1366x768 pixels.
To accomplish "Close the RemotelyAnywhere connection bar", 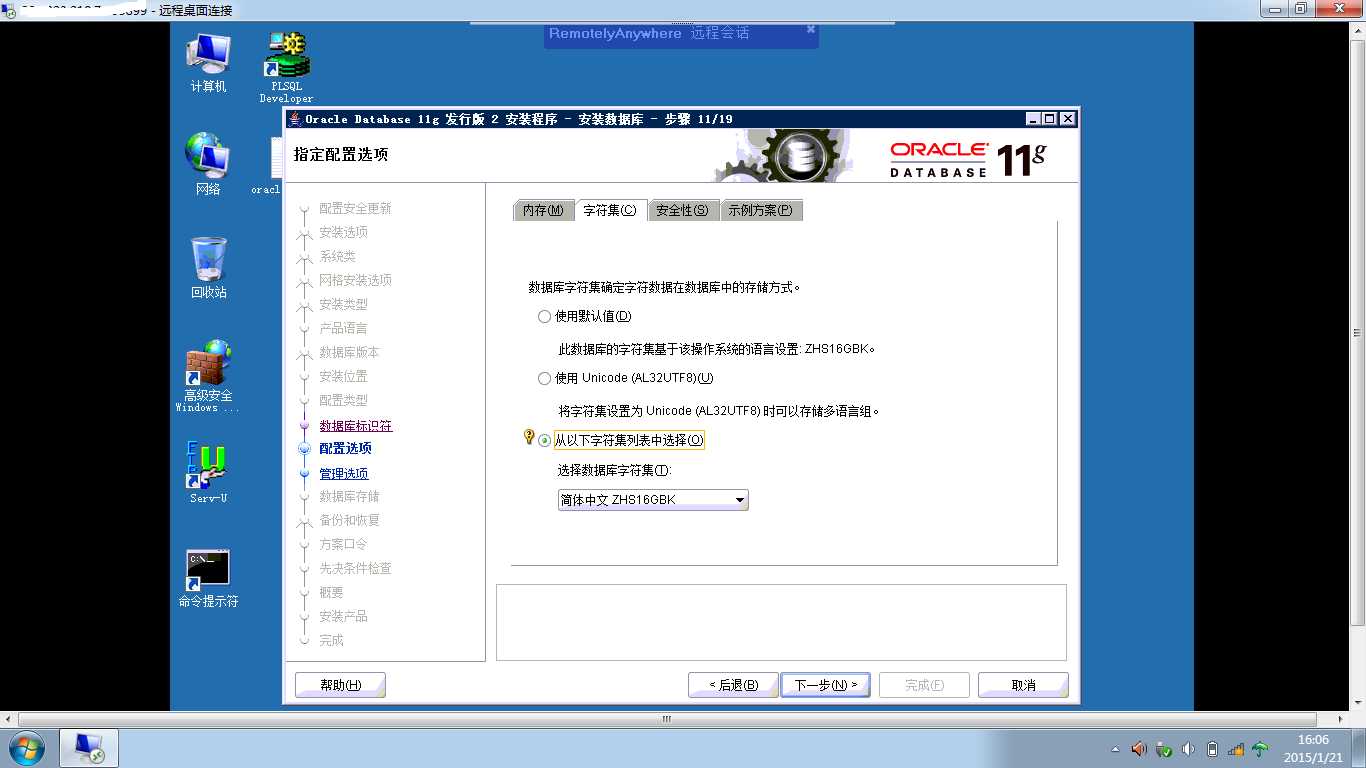I will tap(811, 29).
